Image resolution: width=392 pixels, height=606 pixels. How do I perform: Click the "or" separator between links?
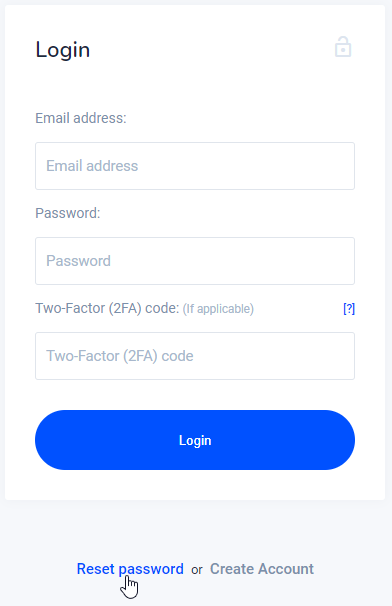pos(197,570)
